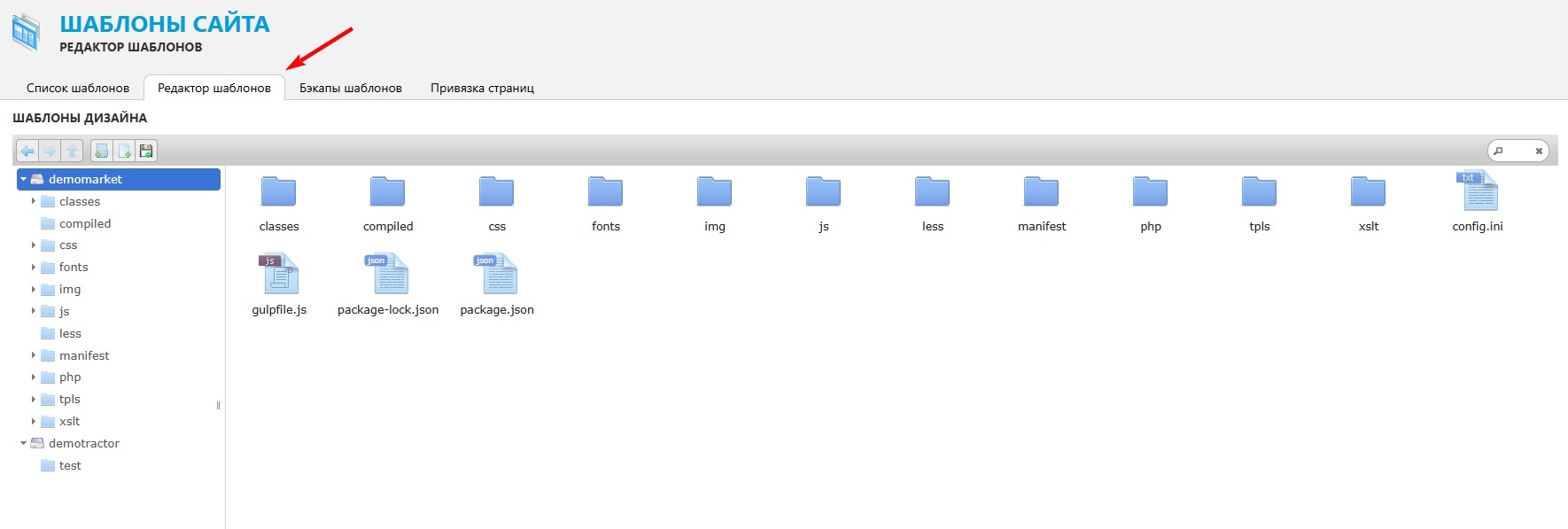Open the img folder icon in file pane
Viewport: 1568px width, 529px height.
coord(714,191)
